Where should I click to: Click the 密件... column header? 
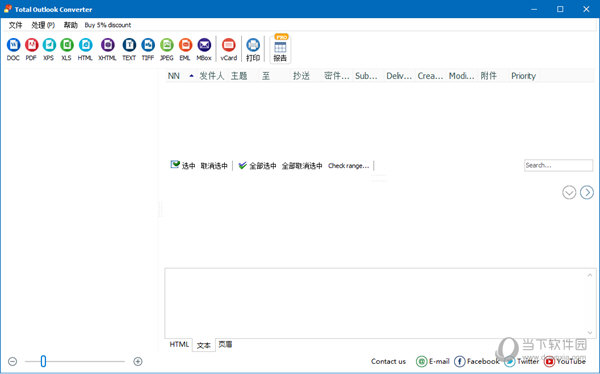(337, 76)
